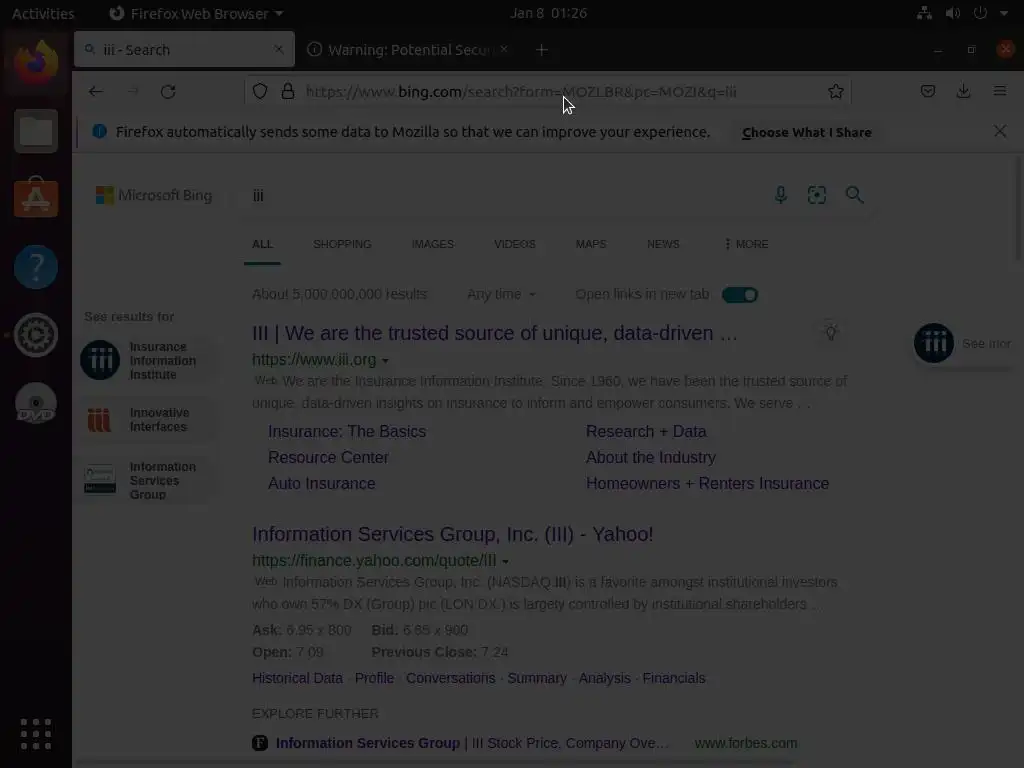
Task: Open 'Information Services Group, Inc. (III) - Yahoo!' result
Action: [453, 534]
